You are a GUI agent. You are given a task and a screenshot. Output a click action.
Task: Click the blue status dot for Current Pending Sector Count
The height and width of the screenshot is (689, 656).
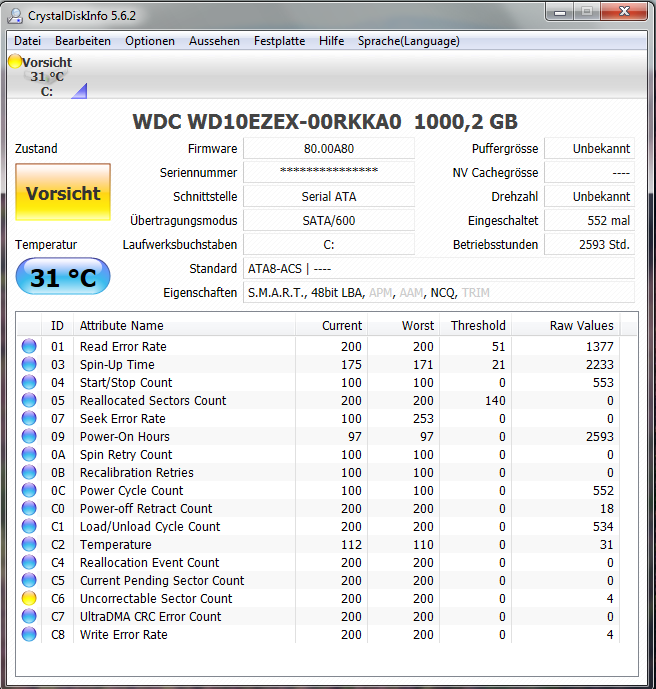[29, 580]
